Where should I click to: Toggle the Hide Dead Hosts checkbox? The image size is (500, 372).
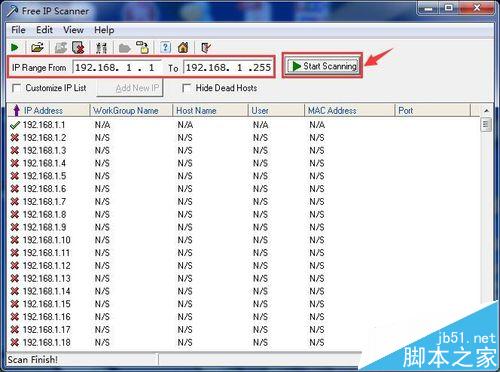tap(186, 88)
